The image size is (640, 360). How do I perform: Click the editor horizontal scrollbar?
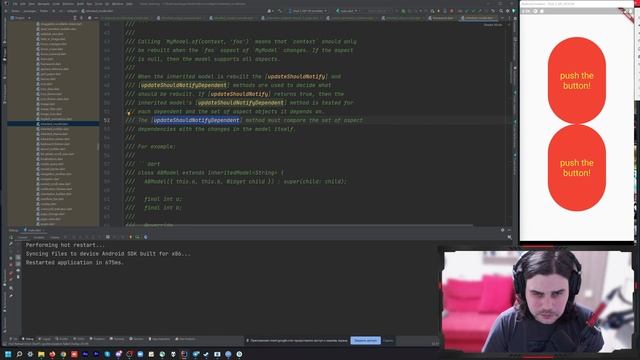pyautogui.click(x=299, y=225)
